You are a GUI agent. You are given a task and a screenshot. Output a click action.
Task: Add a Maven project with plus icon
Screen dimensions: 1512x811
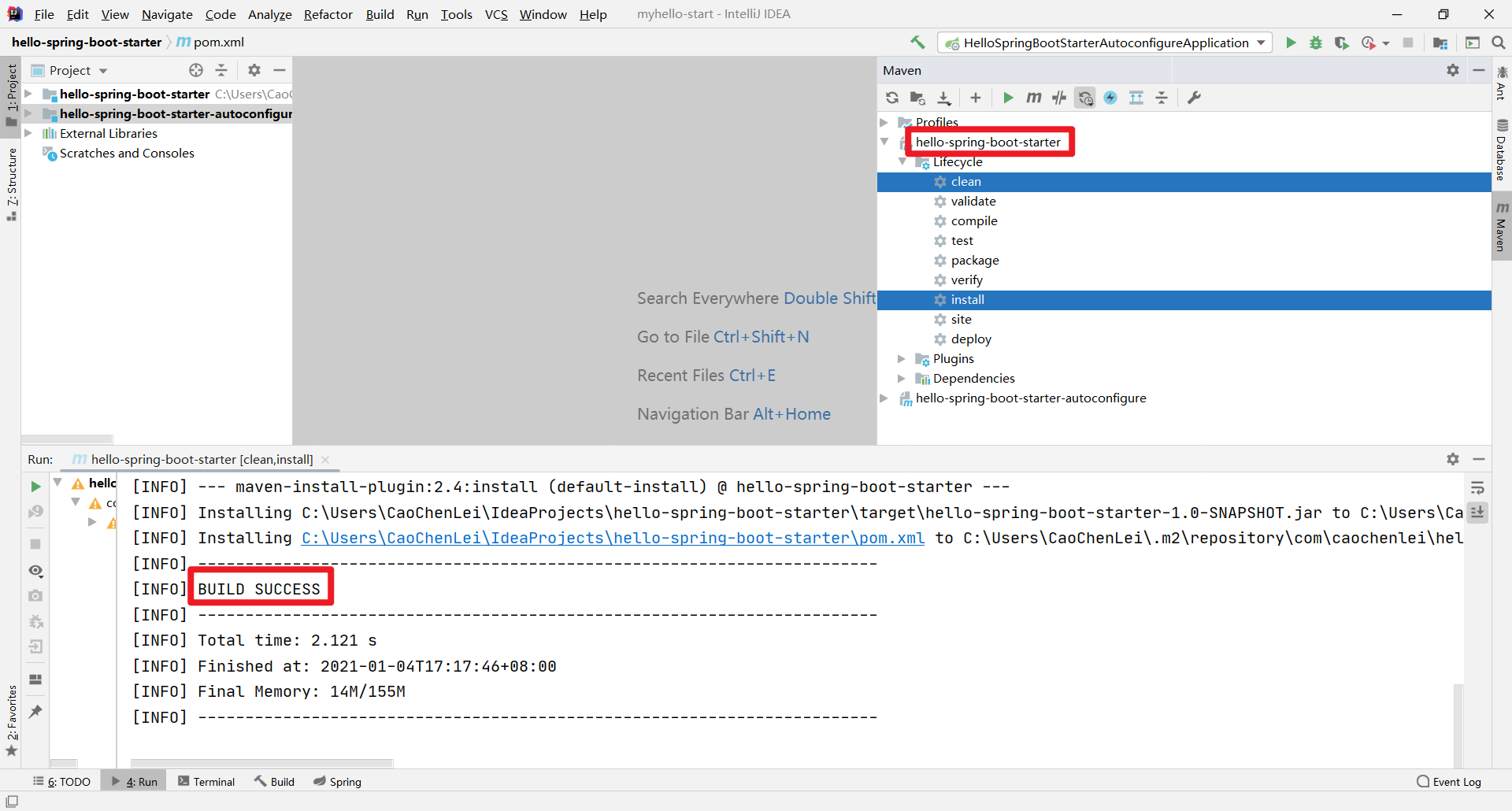[976, 98]
